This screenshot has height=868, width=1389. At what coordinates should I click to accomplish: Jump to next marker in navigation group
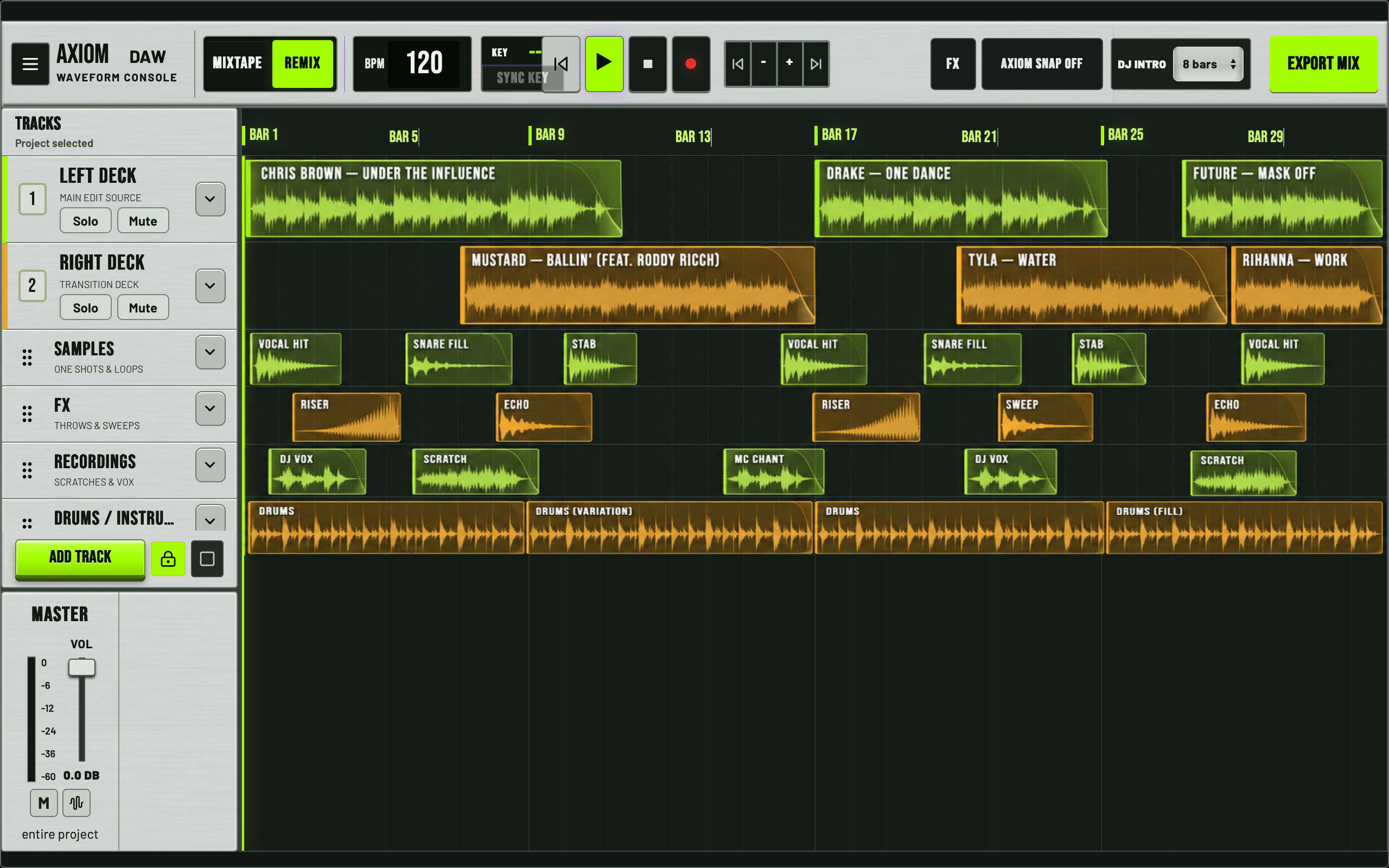pyautogui.click(x=815, y=63)
